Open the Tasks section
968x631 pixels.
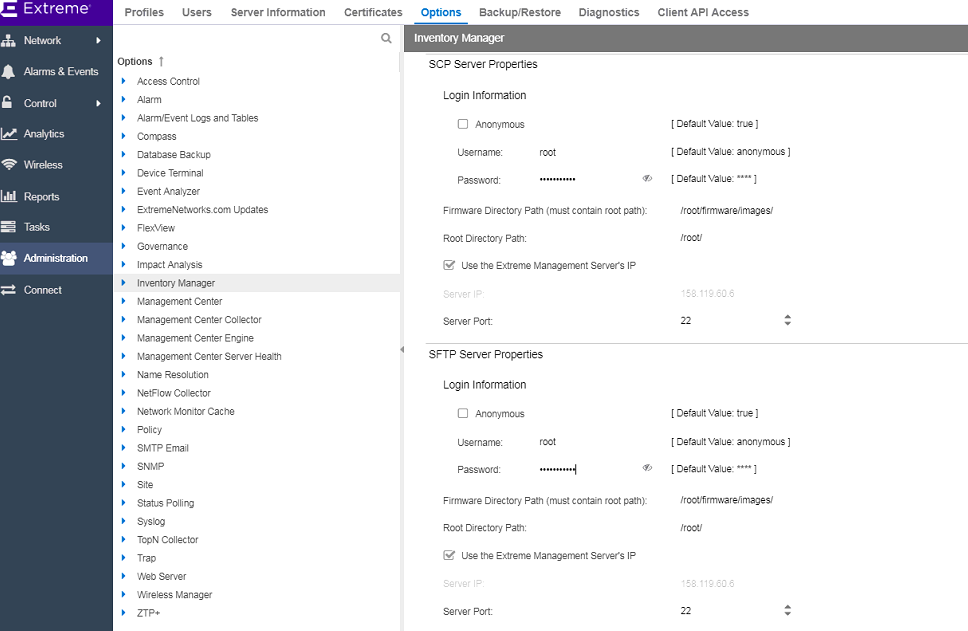coord(56,227)
